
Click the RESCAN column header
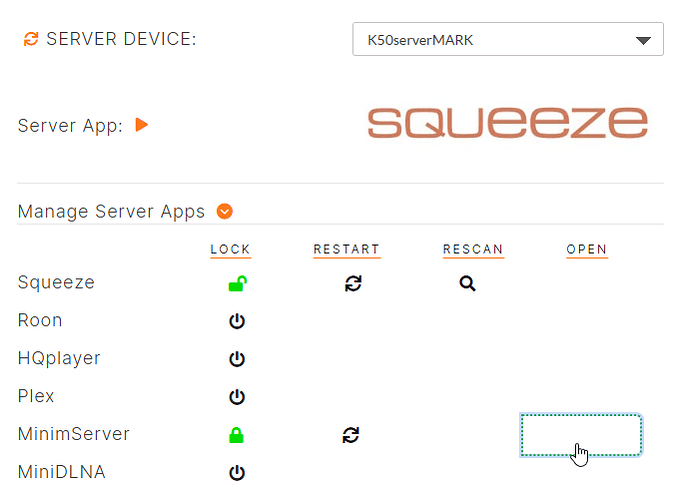(x=473, y=250)
